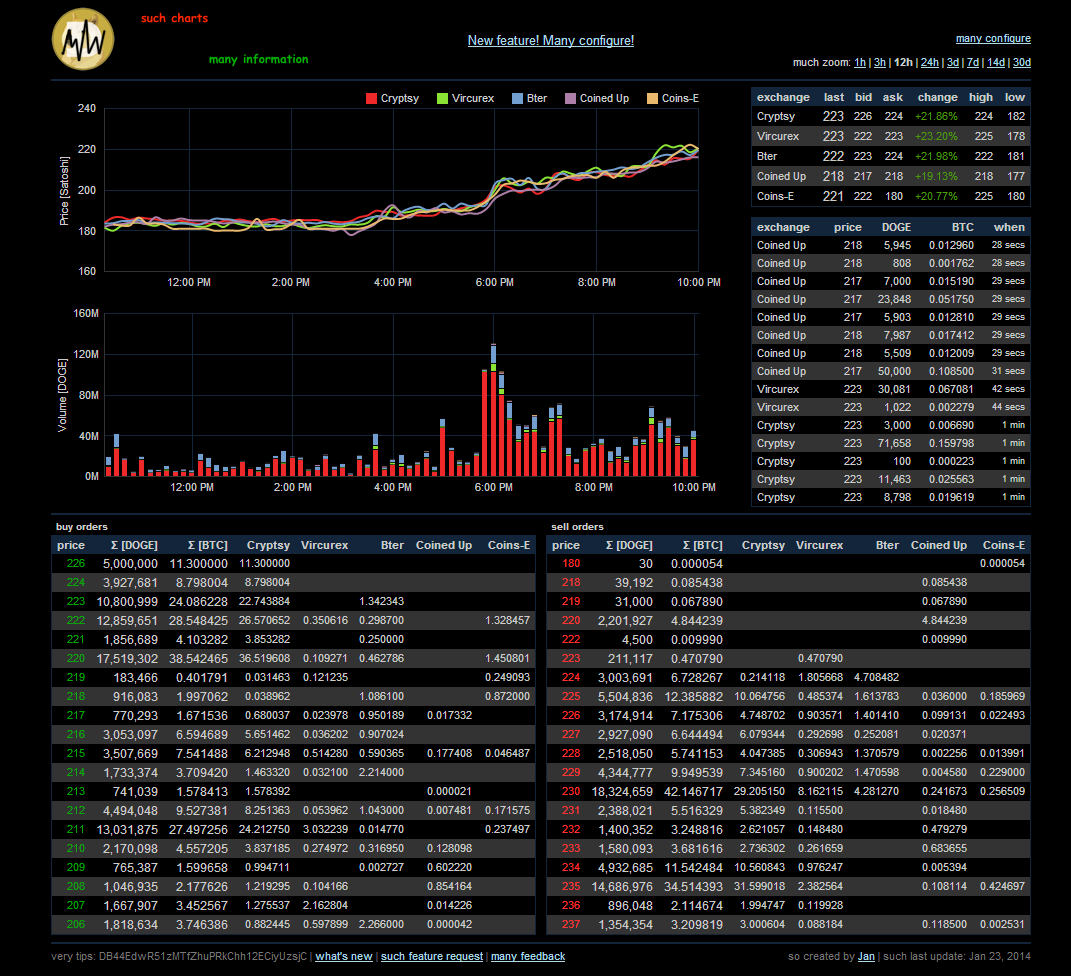Visit creator Jan's link
Image resolution: width=1071 pixels, height=976 pixels.
coord(866,956)
